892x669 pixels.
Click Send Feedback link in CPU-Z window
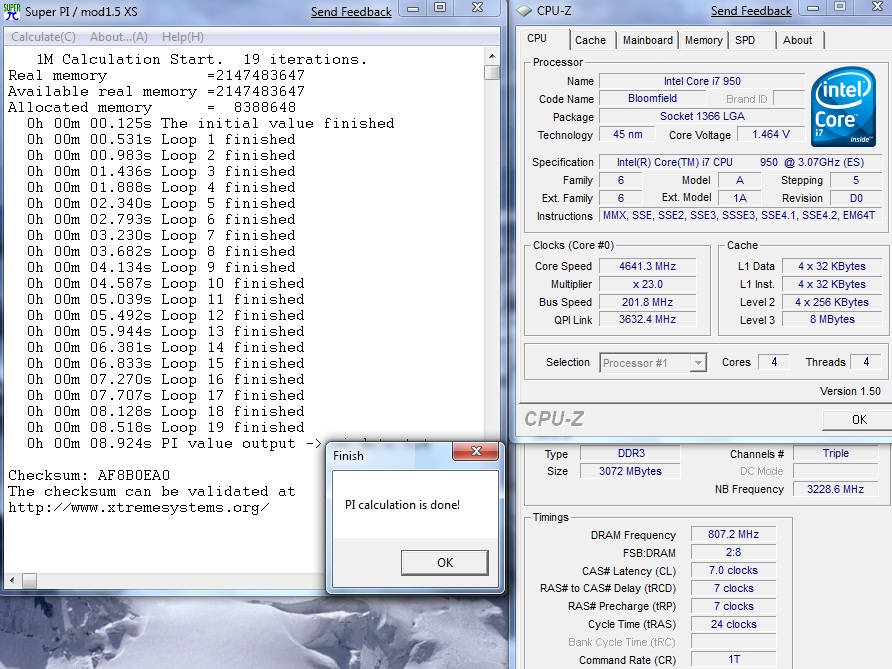pyautogui.click(x=751, y=11)
